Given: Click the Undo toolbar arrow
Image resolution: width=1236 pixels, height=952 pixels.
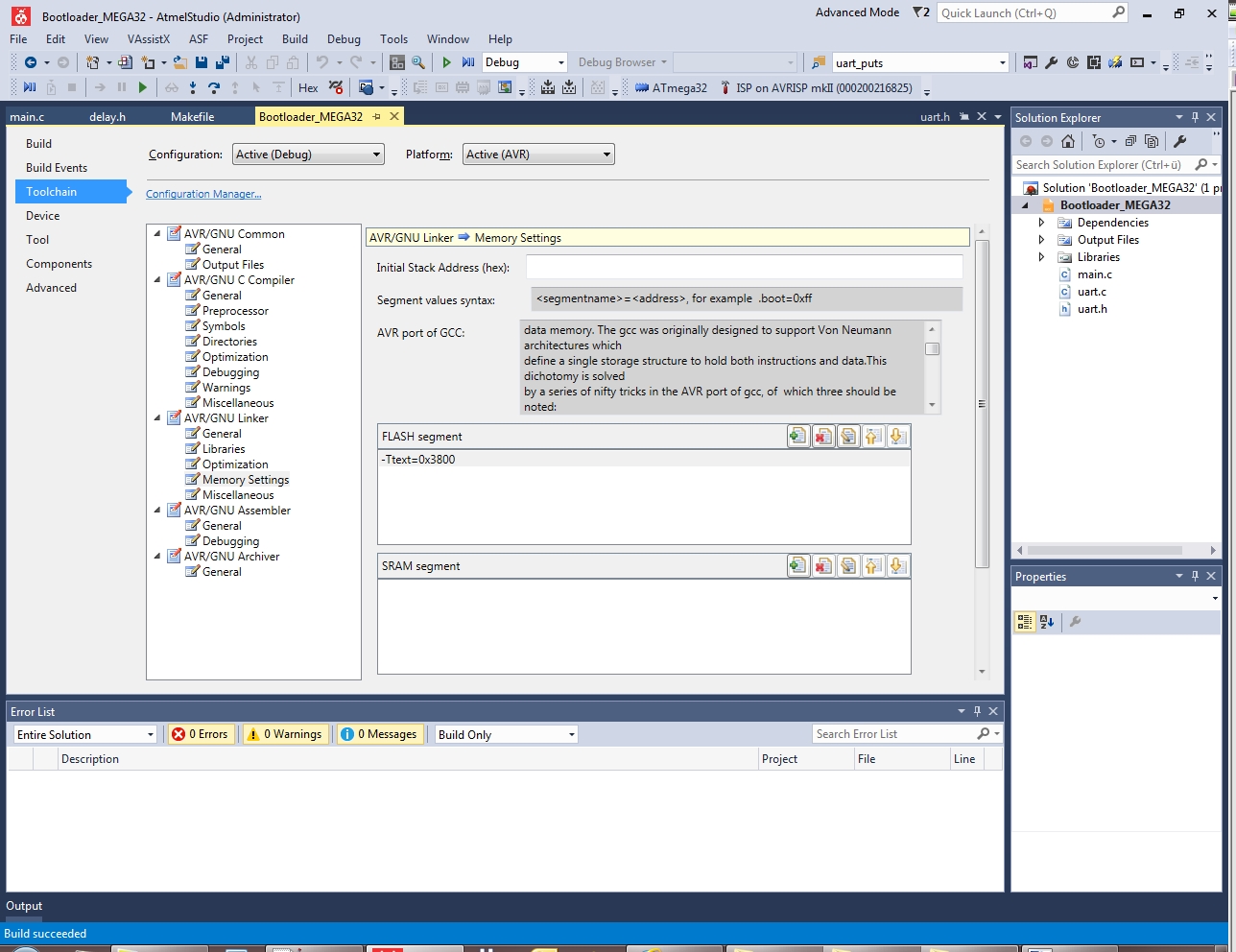Looking at the screenshot, I should (x=322, y=62).
